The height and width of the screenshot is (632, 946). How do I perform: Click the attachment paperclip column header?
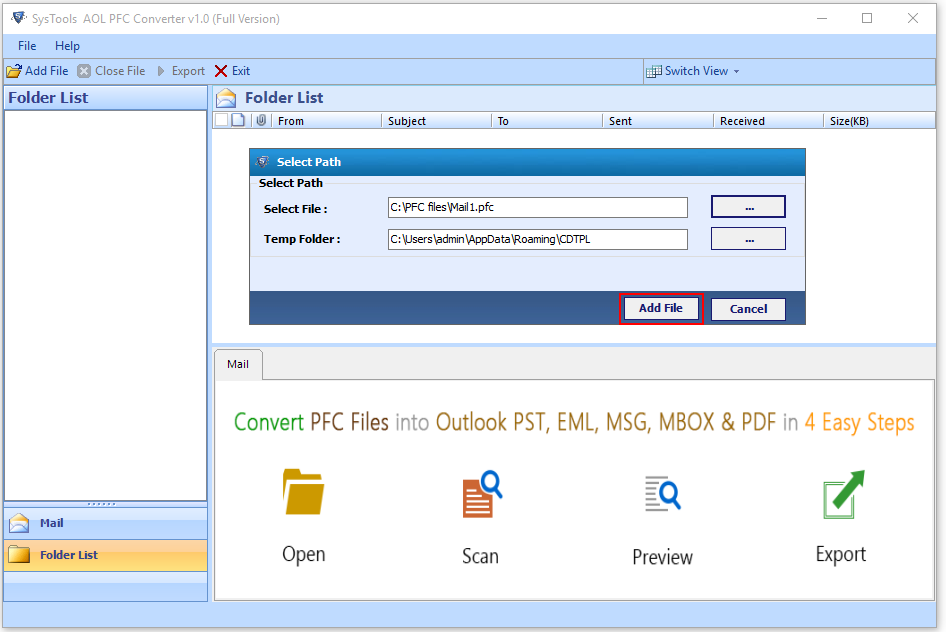pyautogui.click(x=261, y=120)
